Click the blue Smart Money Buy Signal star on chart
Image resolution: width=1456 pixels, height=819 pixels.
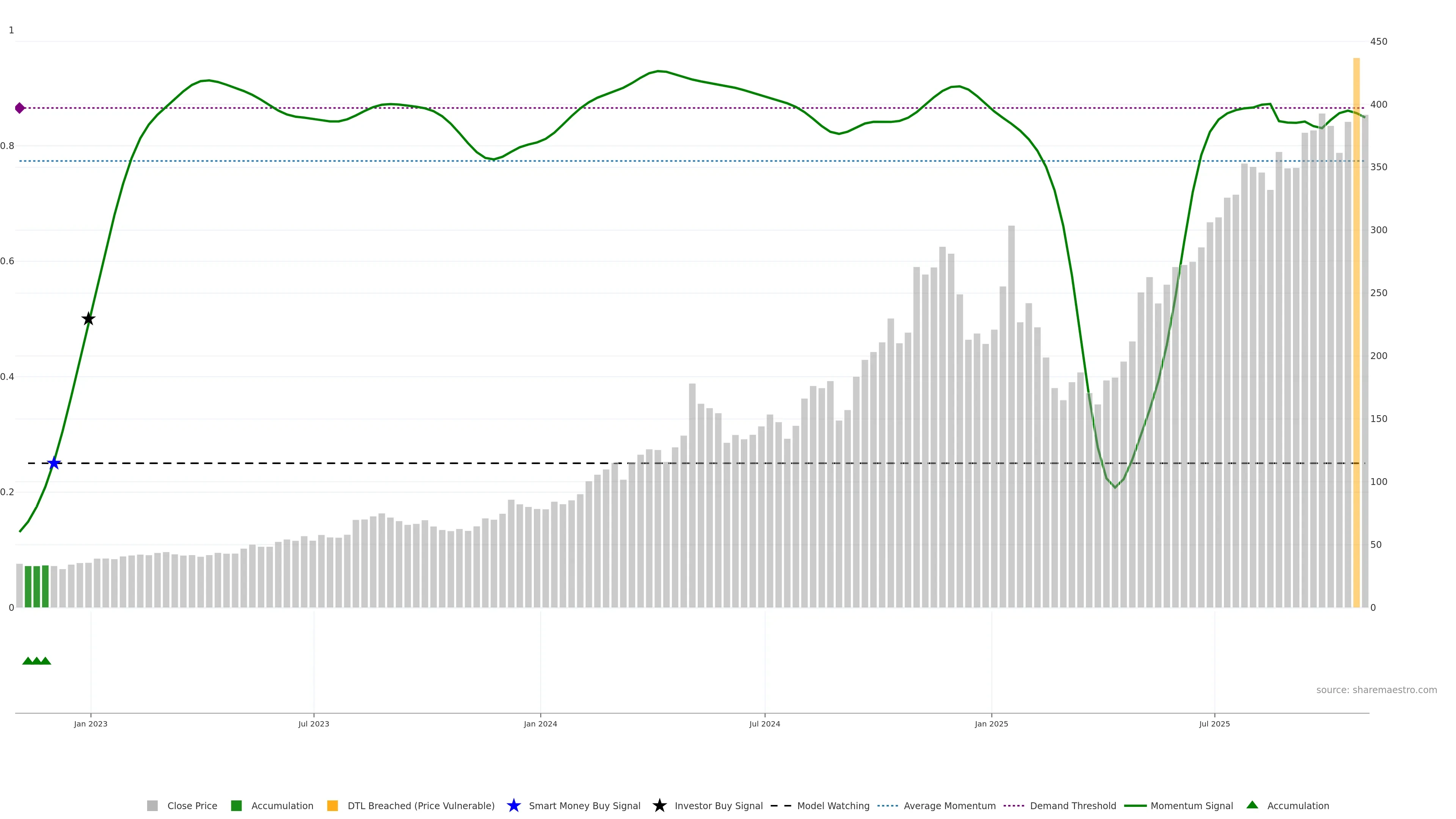click(54, 463)
